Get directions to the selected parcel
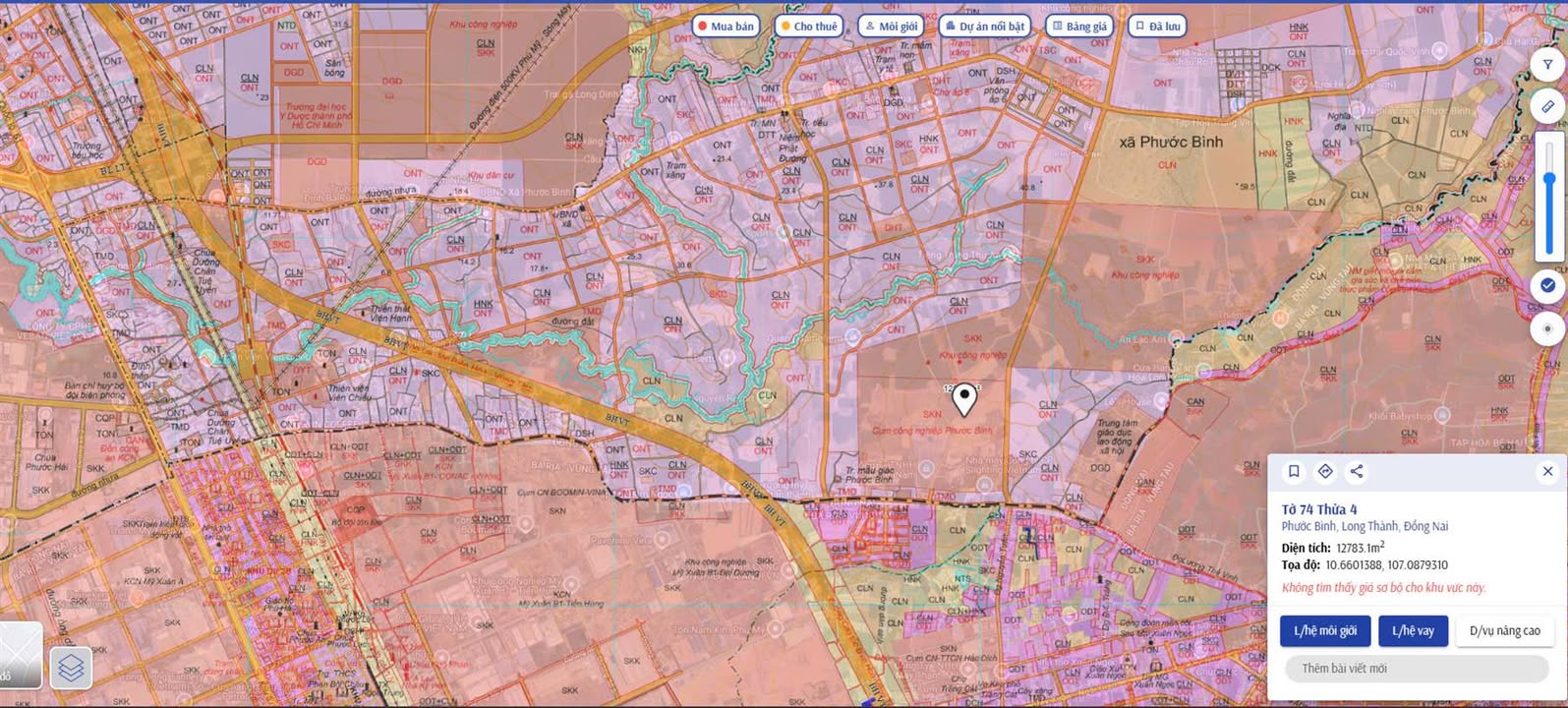 [x=1325, y=472]
